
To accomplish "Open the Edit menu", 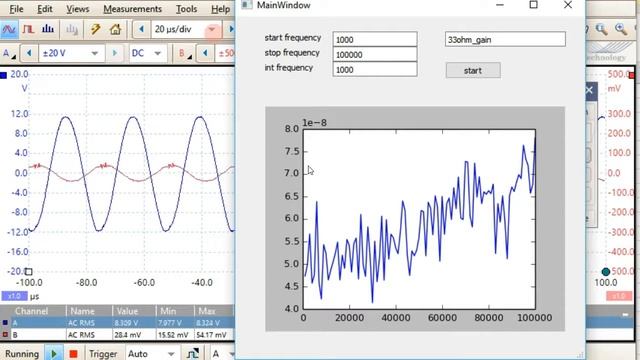I will [x=44, y=9].
